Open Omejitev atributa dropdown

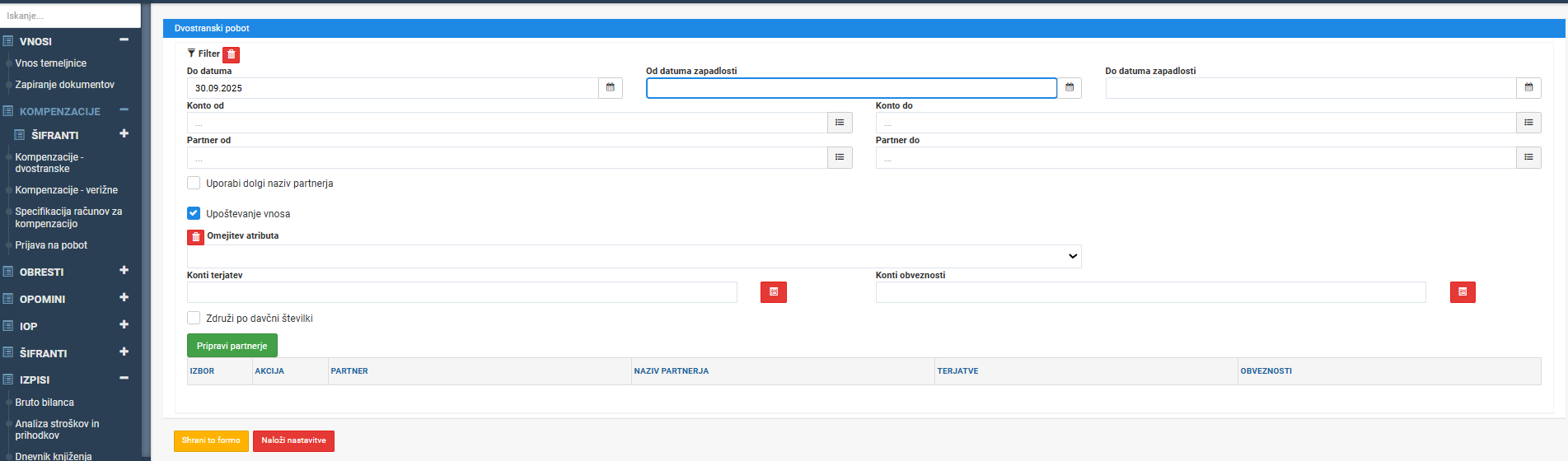coord(634,256)
